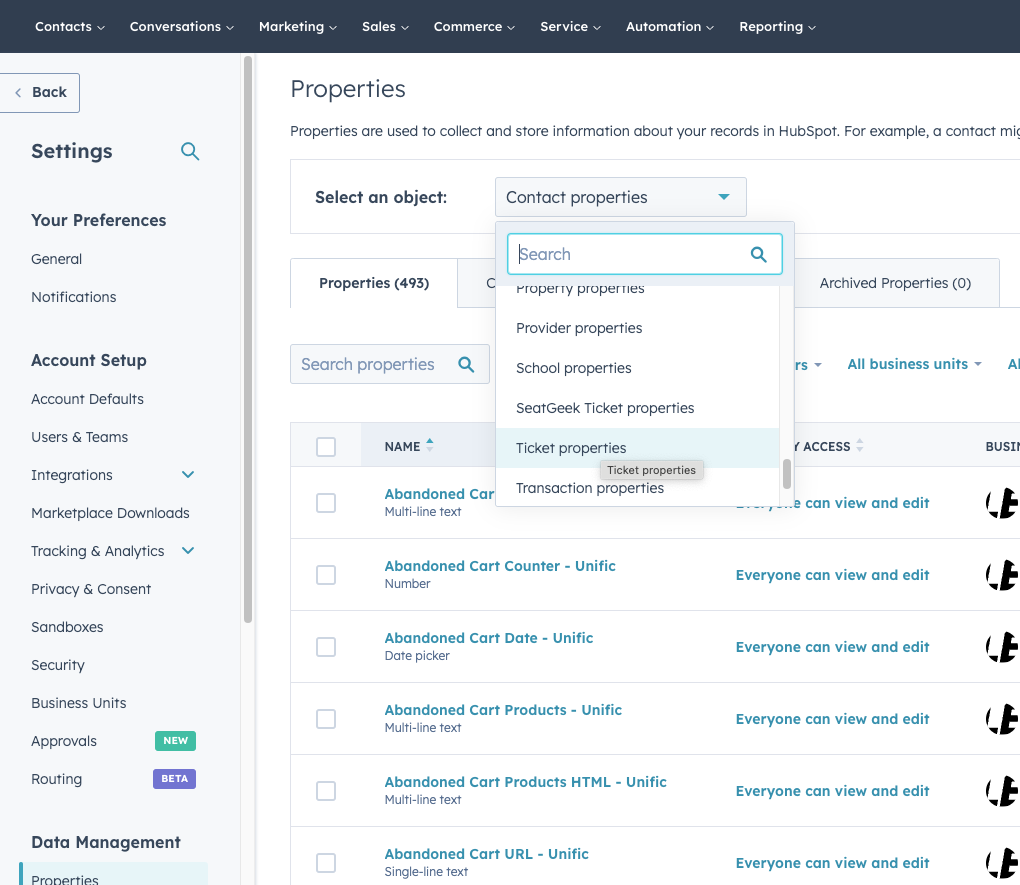The height and width of the screenshot is (885, 1020).
Task: Open the Contact properties object dropdown
Action: coord(620,197)
